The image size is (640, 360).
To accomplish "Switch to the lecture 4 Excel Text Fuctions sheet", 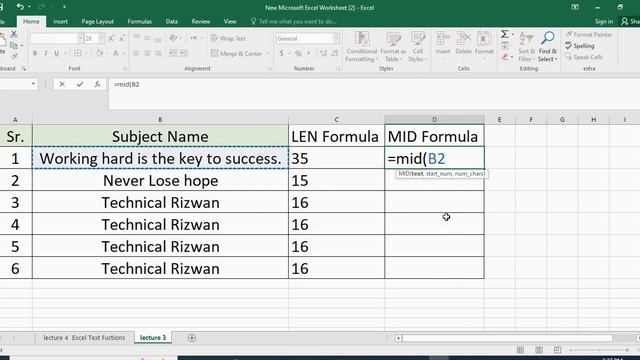I will 84,338.
